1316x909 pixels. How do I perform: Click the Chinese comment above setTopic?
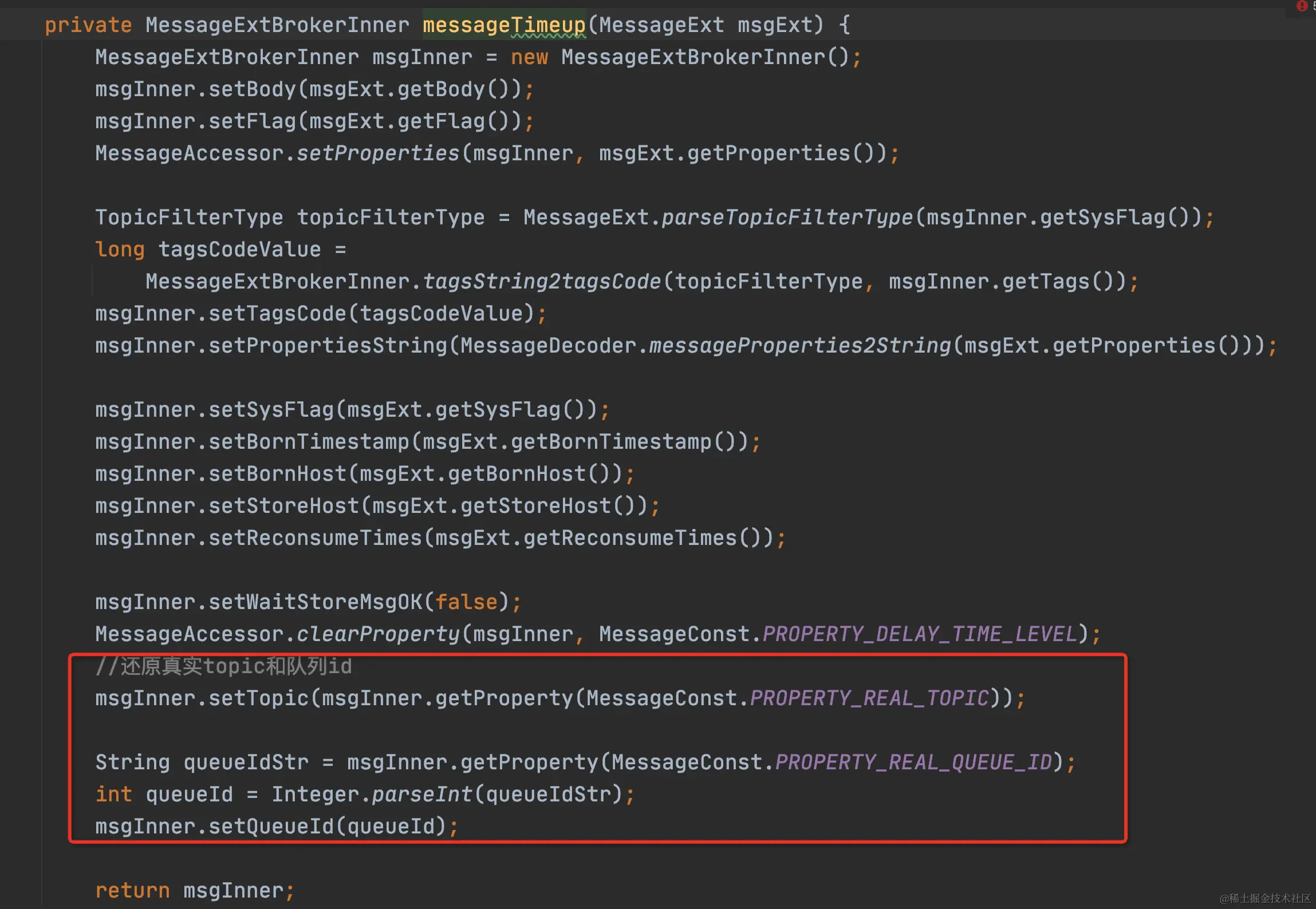(223, 666)
